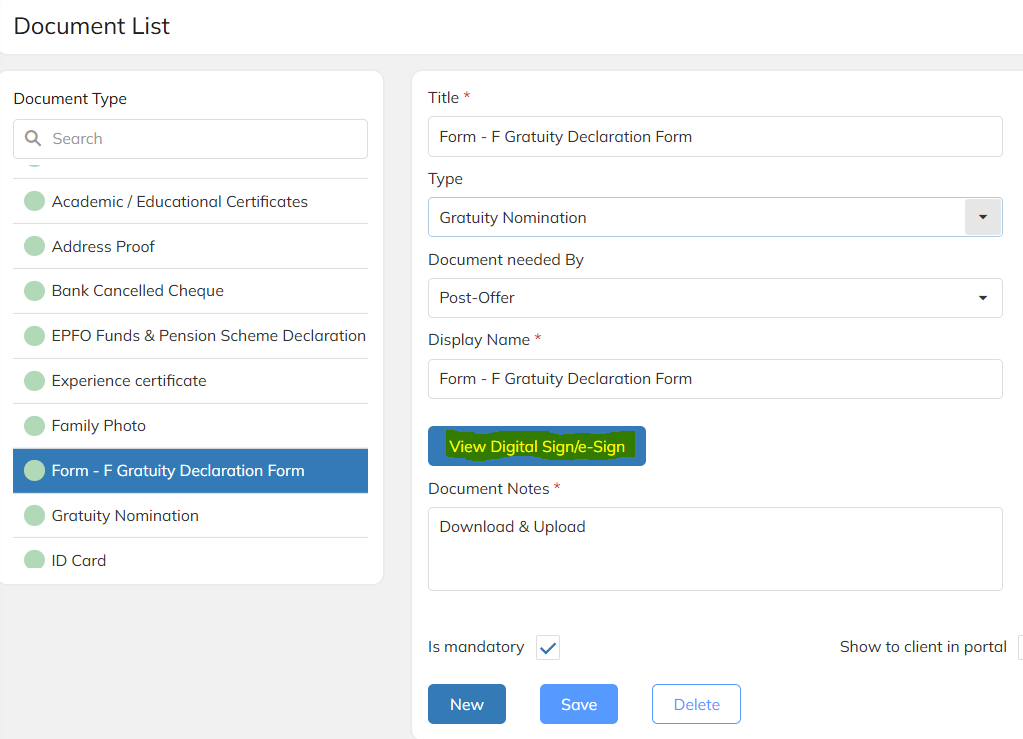
Task: Click the New button
Action: pyautogui.click(x=466, y=704)
